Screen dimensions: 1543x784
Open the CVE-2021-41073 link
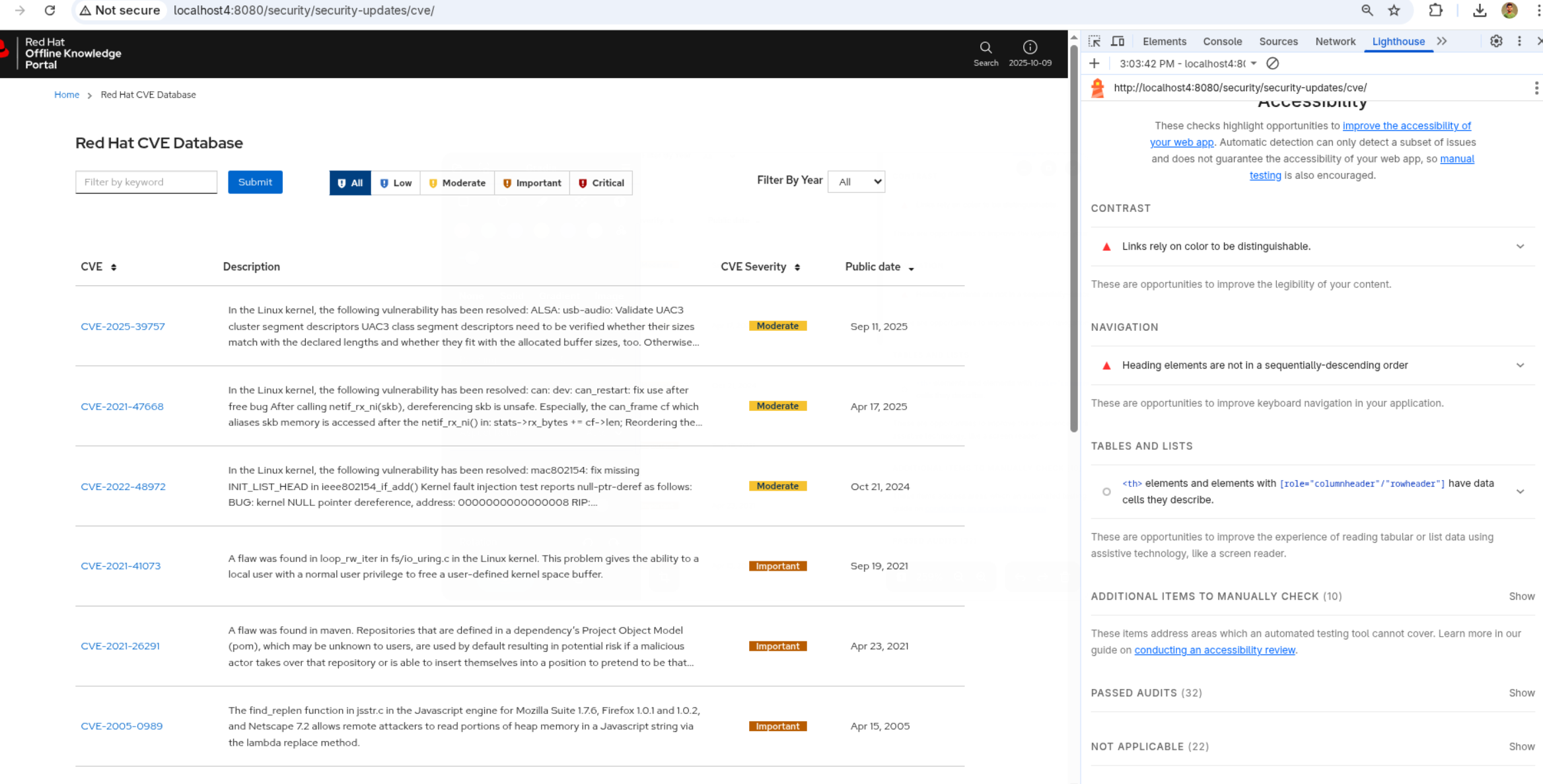click(120, 566)
